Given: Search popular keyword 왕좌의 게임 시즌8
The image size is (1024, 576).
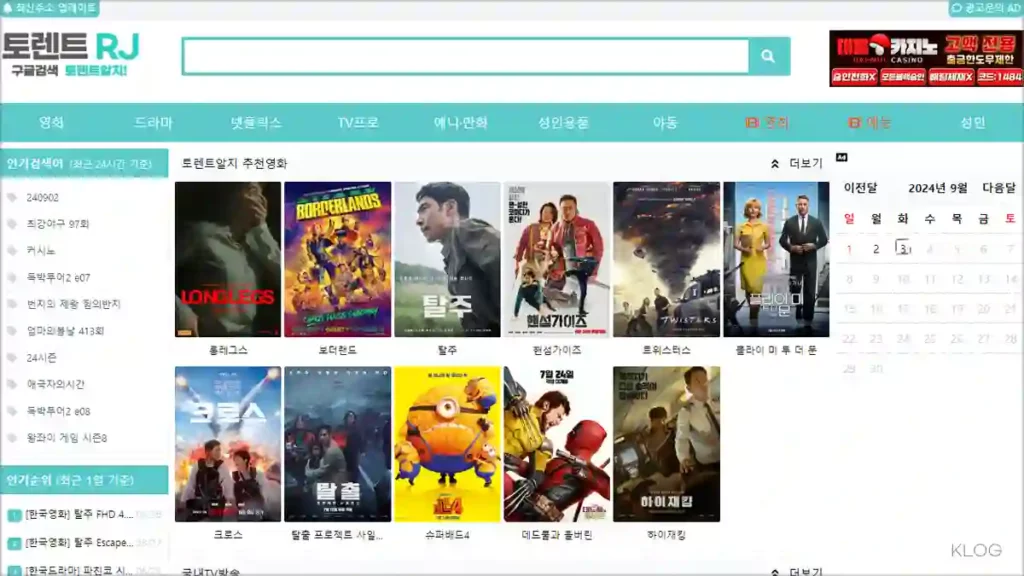Looking at the screenshot, I should tap(67, 438).
